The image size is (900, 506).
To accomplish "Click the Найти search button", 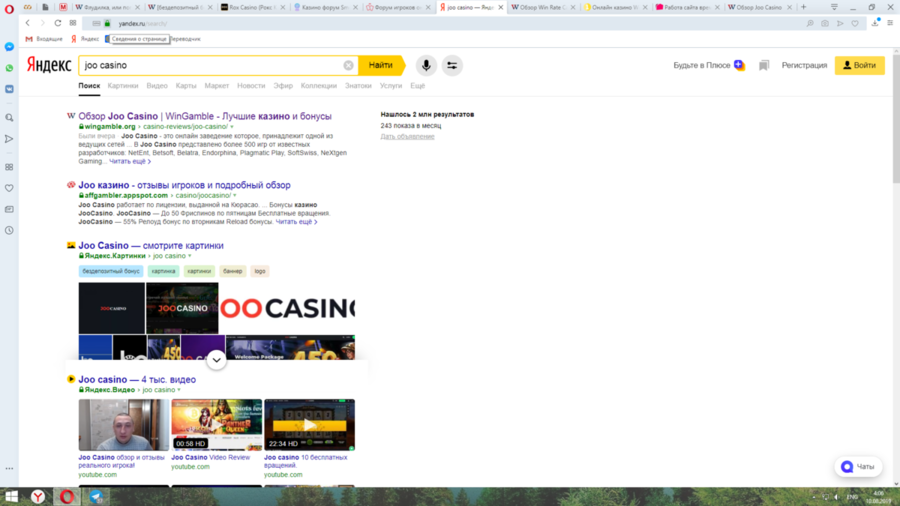I will (381, 65).
